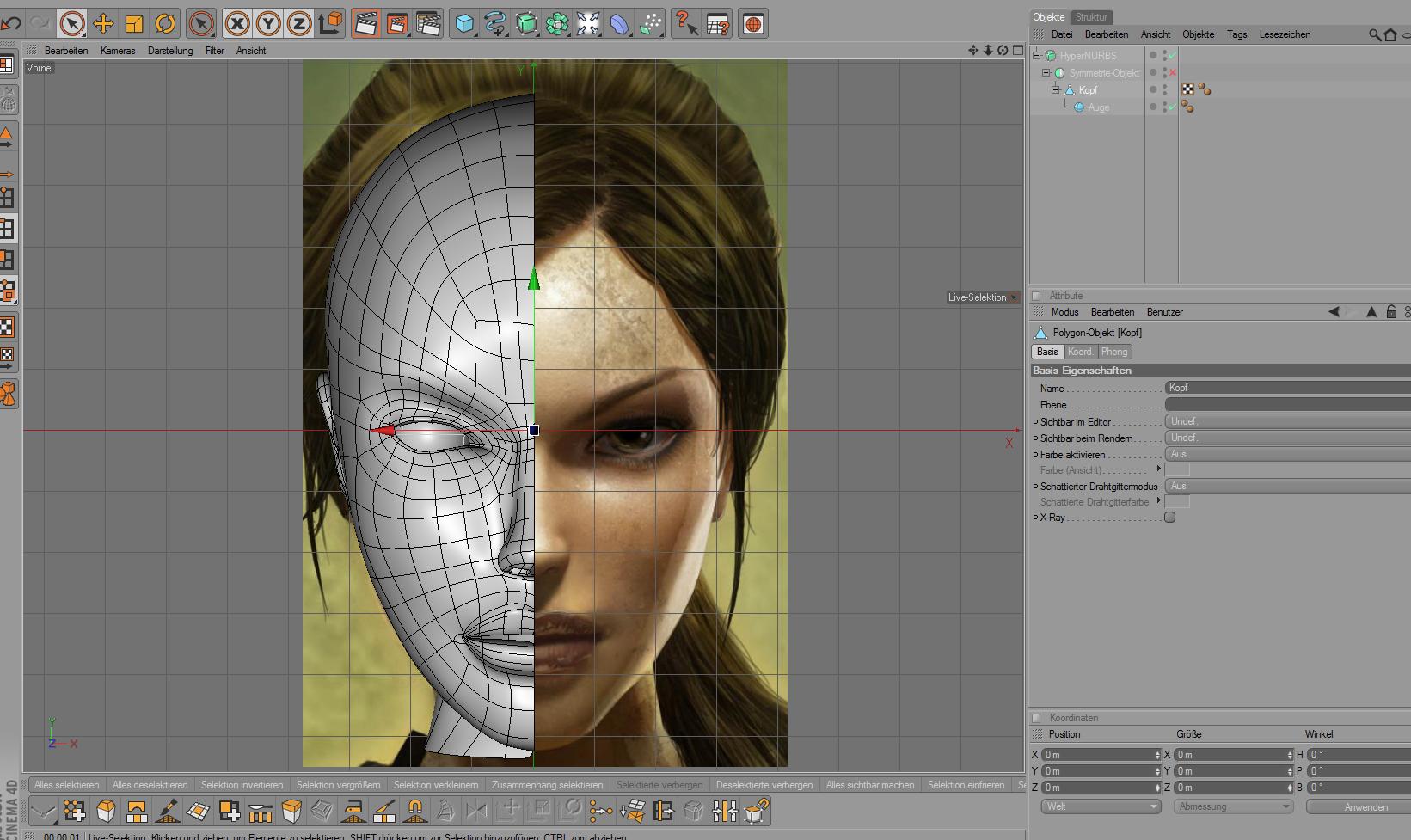The height and width of the screenshot is (840, 1411).
Task: Open the Welt coordinate system dropdown
Action: [1101, 806]
